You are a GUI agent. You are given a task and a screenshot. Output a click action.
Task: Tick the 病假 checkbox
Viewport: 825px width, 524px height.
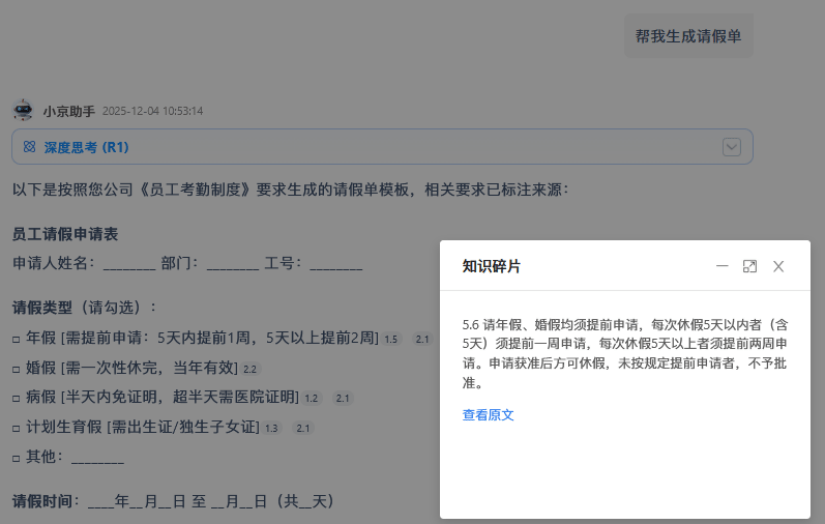(x=16, y=398)
